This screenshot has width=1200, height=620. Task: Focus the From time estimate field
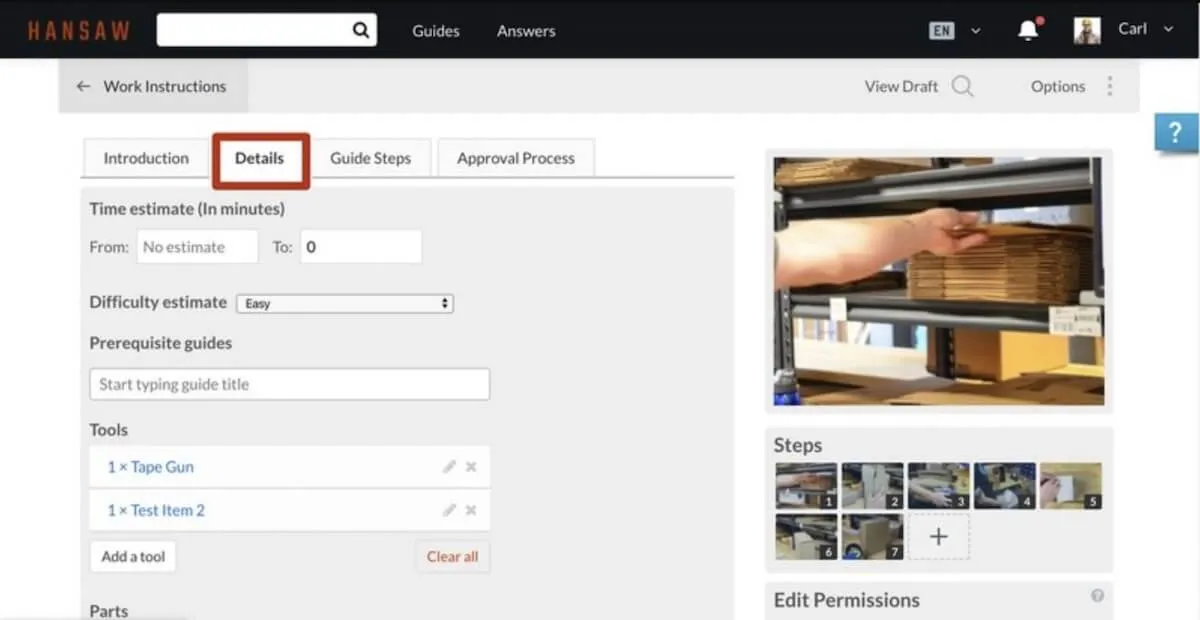tap(197, 247)
